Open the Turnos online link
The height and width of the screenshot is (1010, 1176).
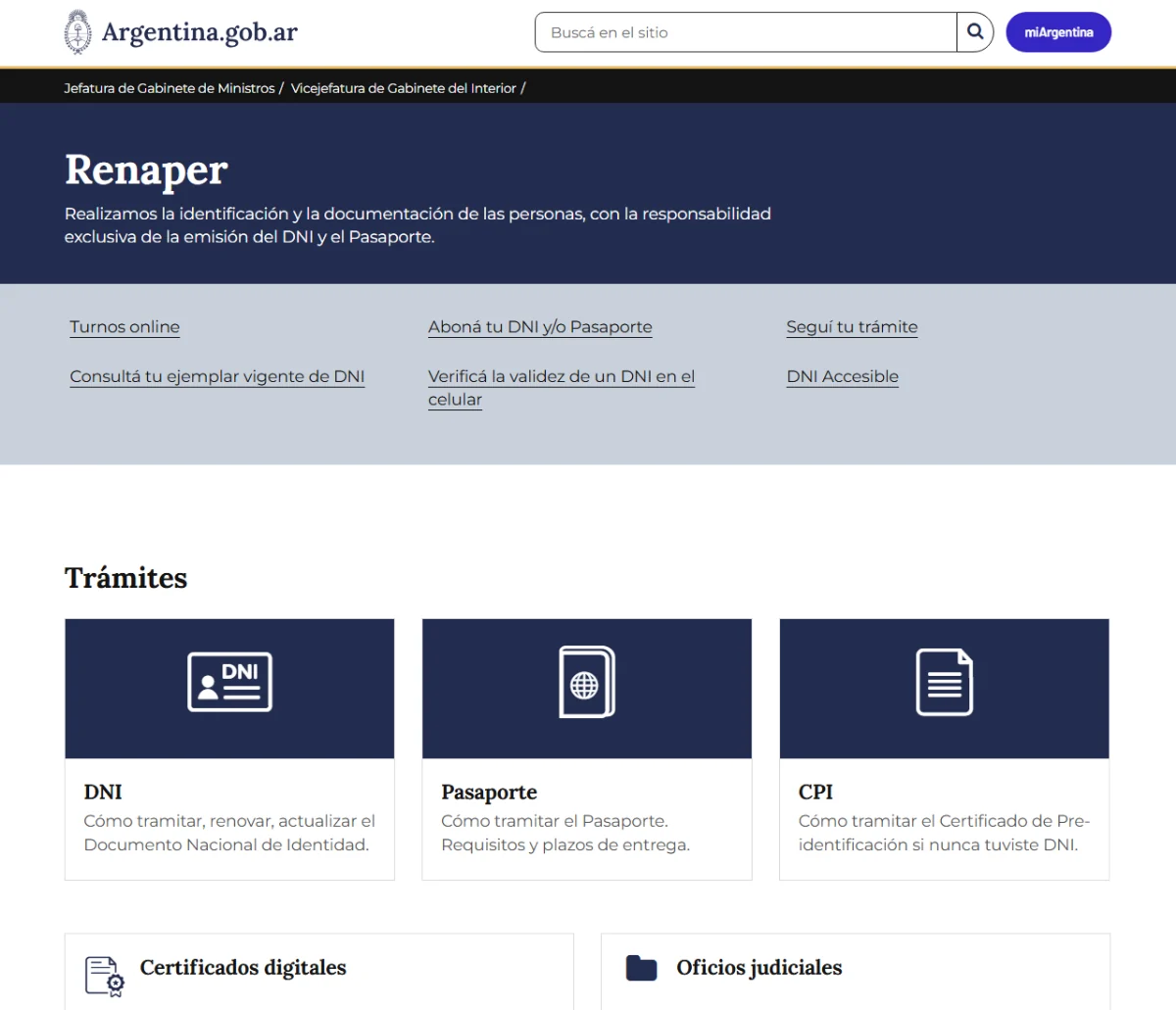[124, 327]
